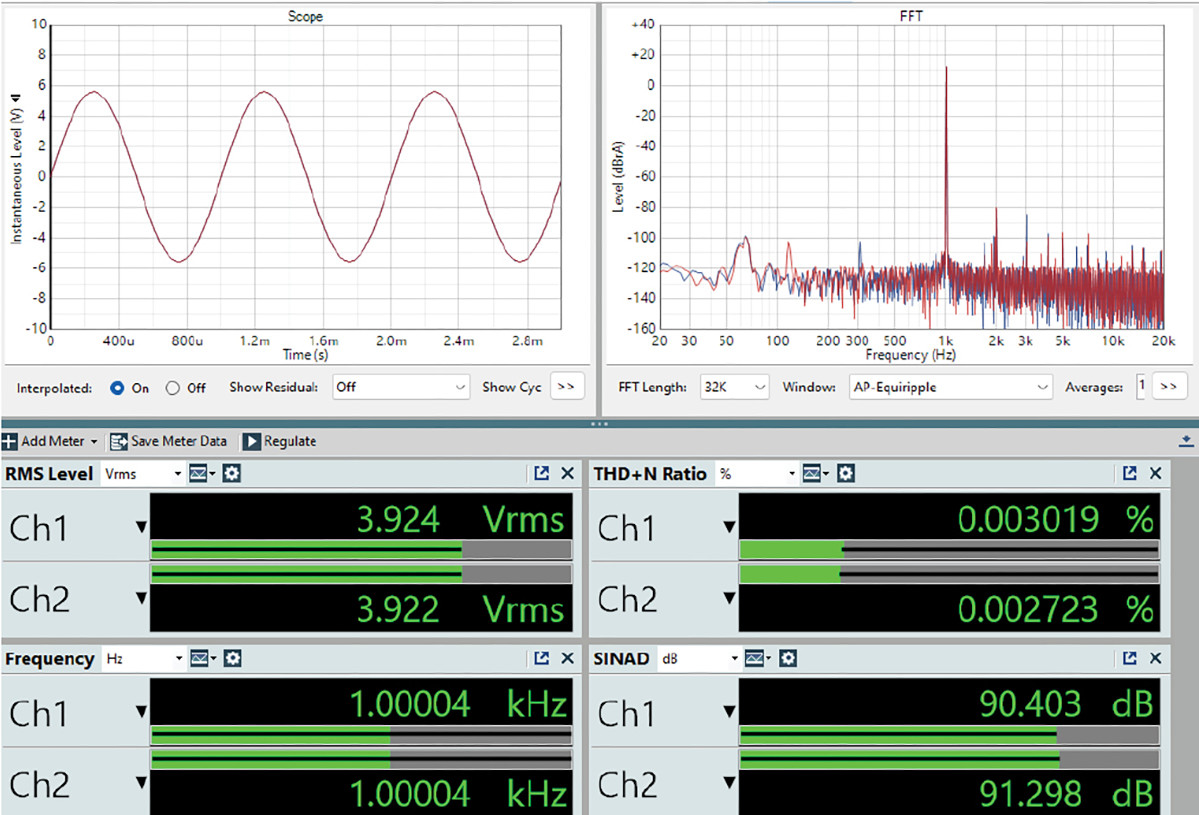
Task: Open SINAD dB unit dropdown
Action: [x=700, y=659]
